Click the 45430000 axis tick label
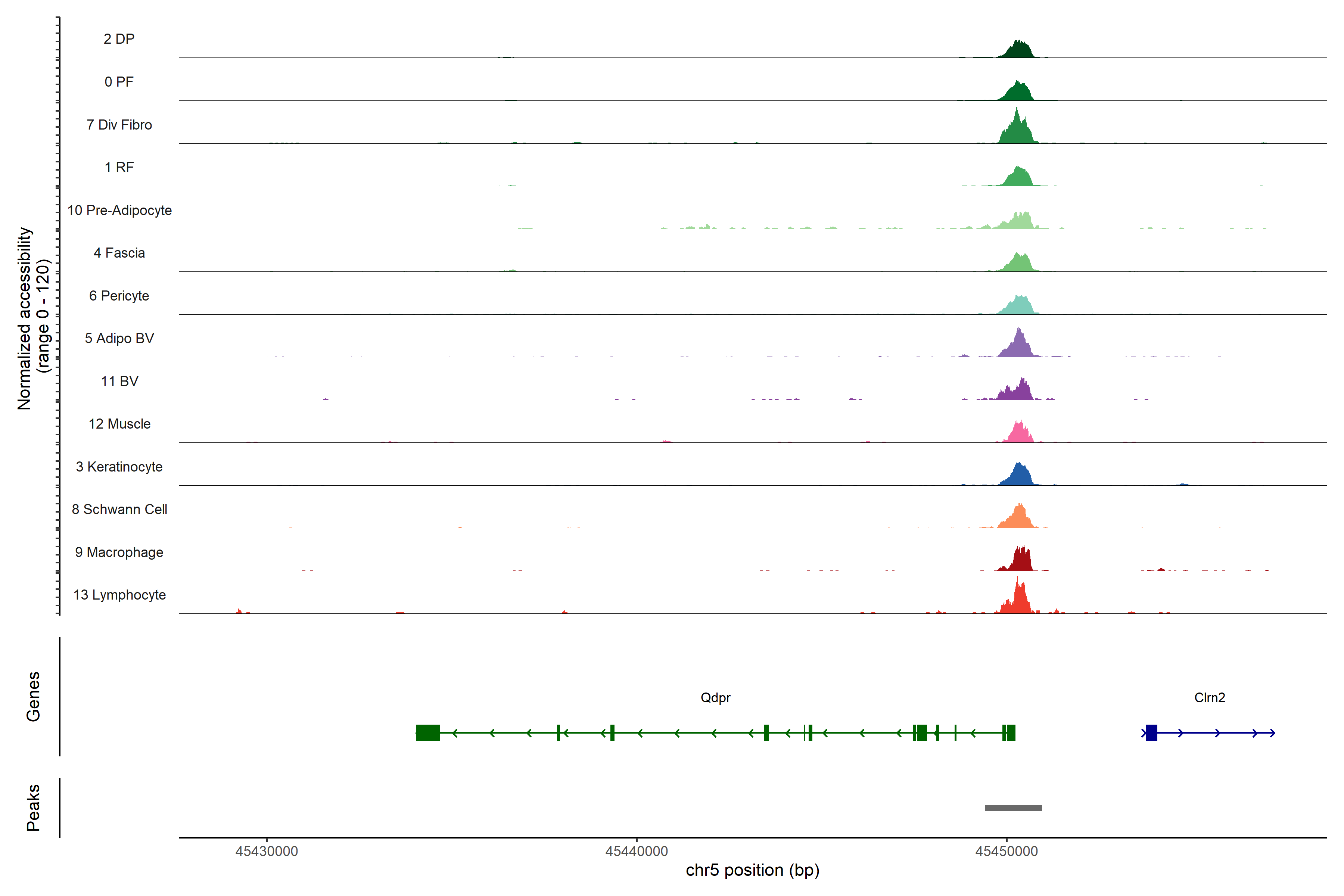The image size is (1344, 896). point(267,852)
